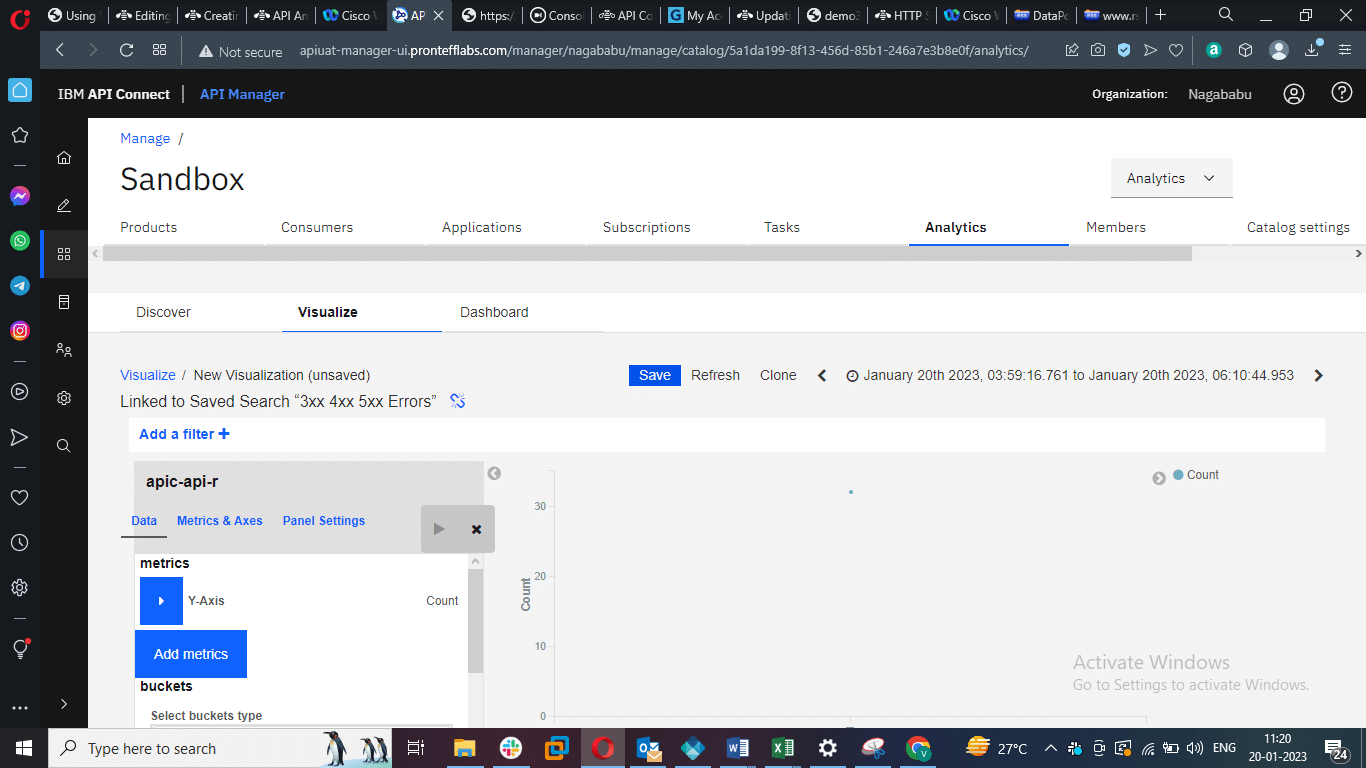Select the Metrics & Axes tab
This screenshot has width=1366, height=768.
tap(220, 521)
